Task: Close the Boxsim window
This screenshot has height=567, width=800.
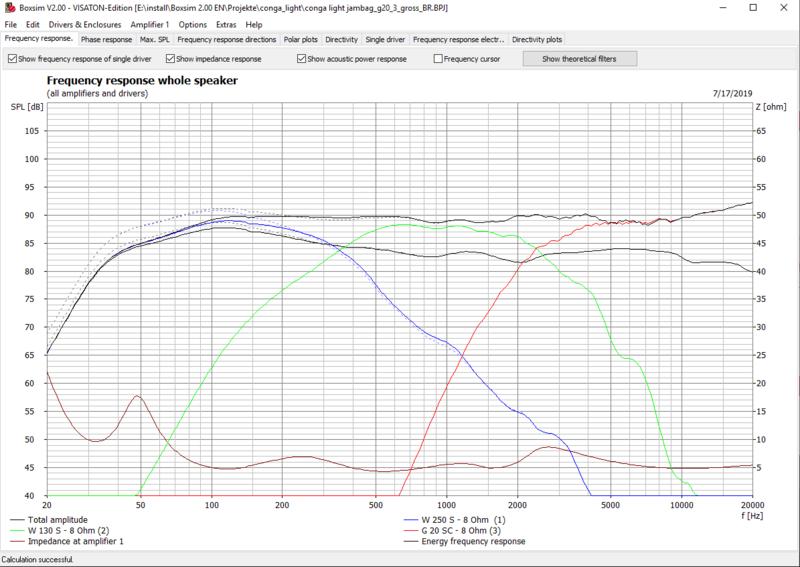Action: (x=784, y=8)
